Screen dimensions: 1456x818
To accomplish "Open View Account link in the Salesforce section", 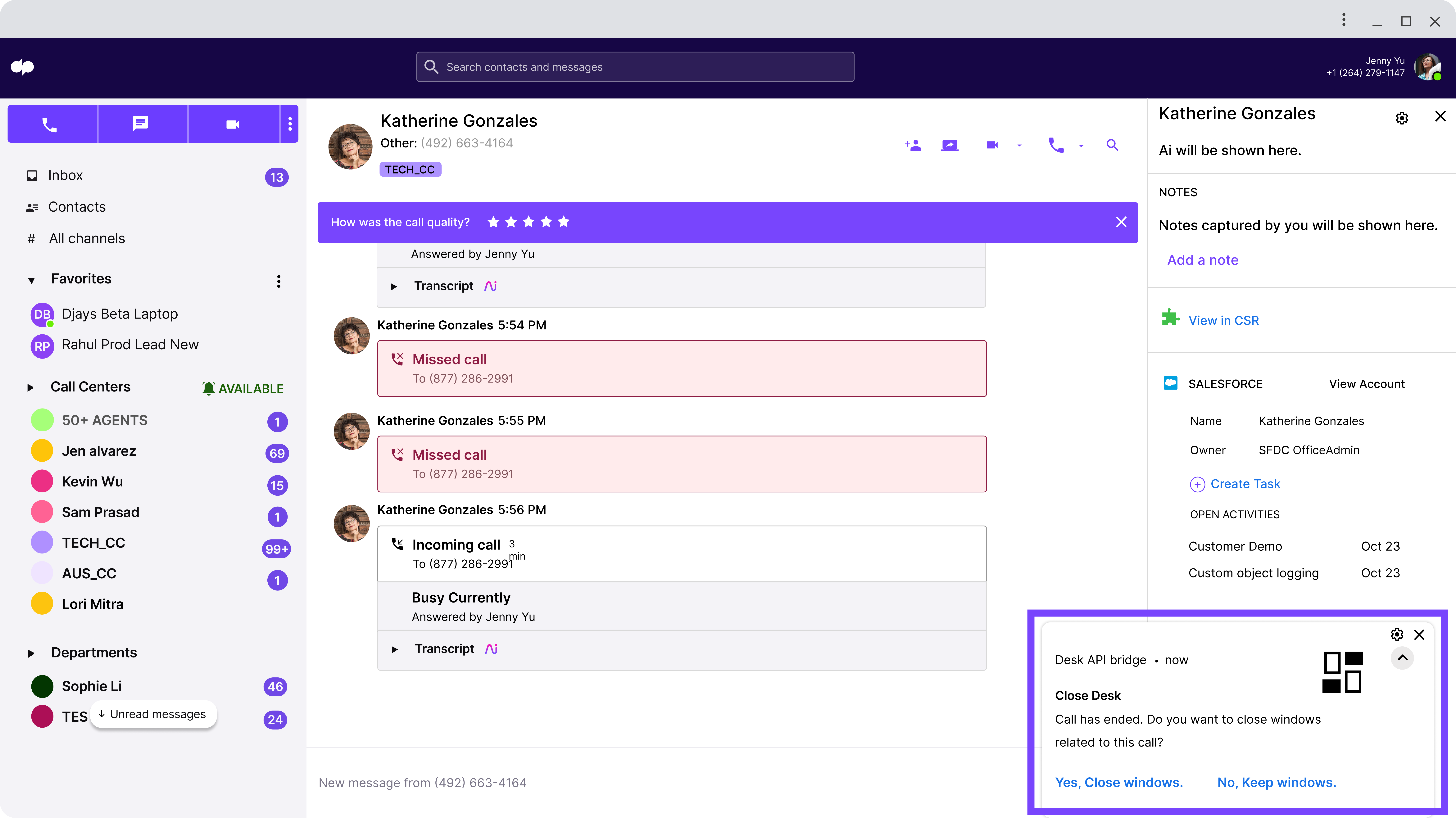I will click(x=1367, y=383).
